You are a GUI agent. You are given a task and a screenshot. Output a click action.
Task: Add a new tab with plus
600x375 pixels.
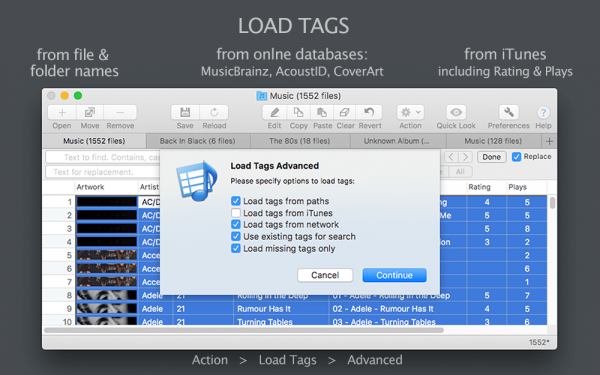tap(549, 141)
